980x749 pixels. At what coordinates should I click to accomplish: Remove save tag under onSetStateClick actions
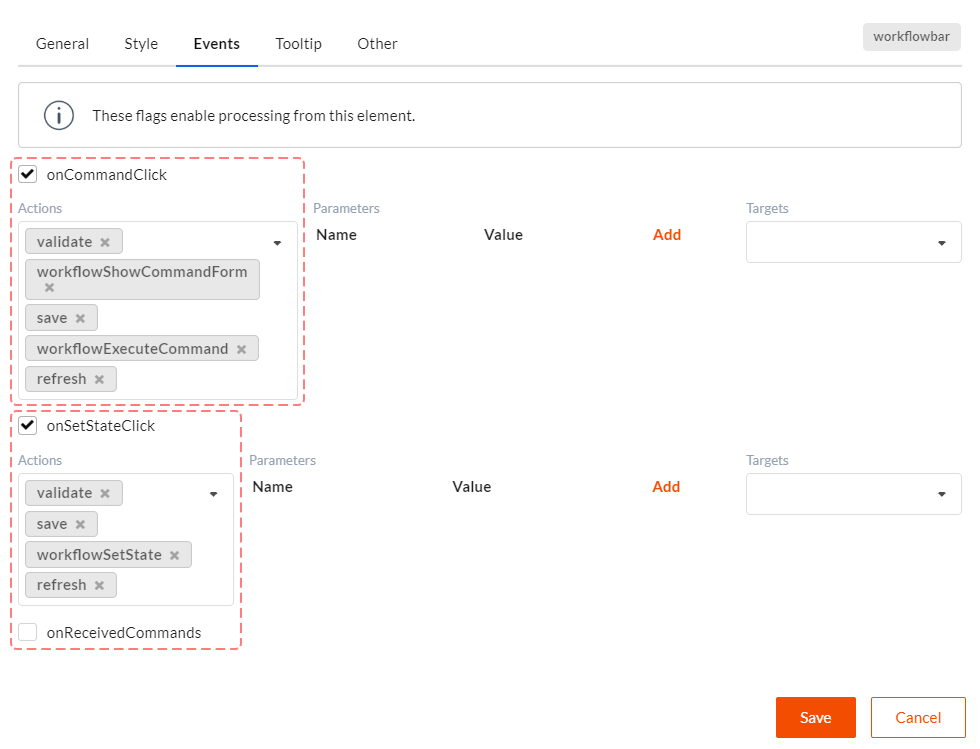[x=80, y=525]
